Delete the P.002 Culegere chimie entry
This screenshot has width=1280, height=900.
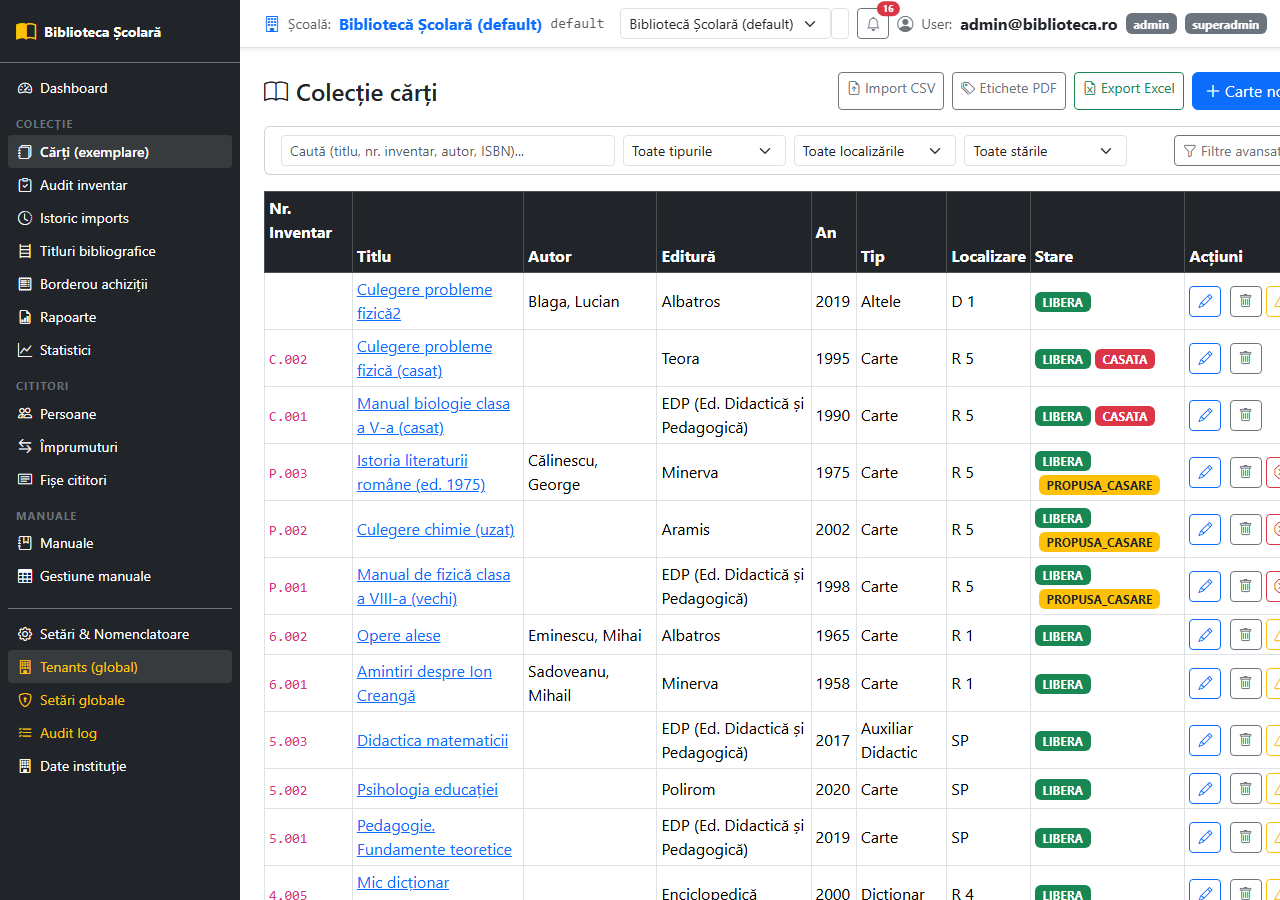pos(1245,529)
